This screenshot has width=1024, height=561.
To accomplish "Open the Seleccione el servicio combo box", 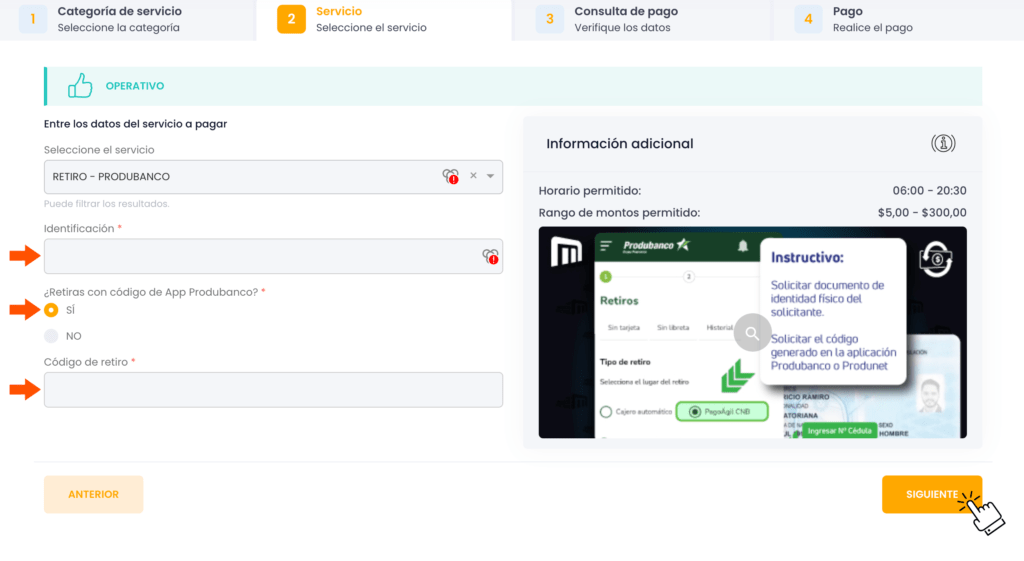I will click(273, 176).
